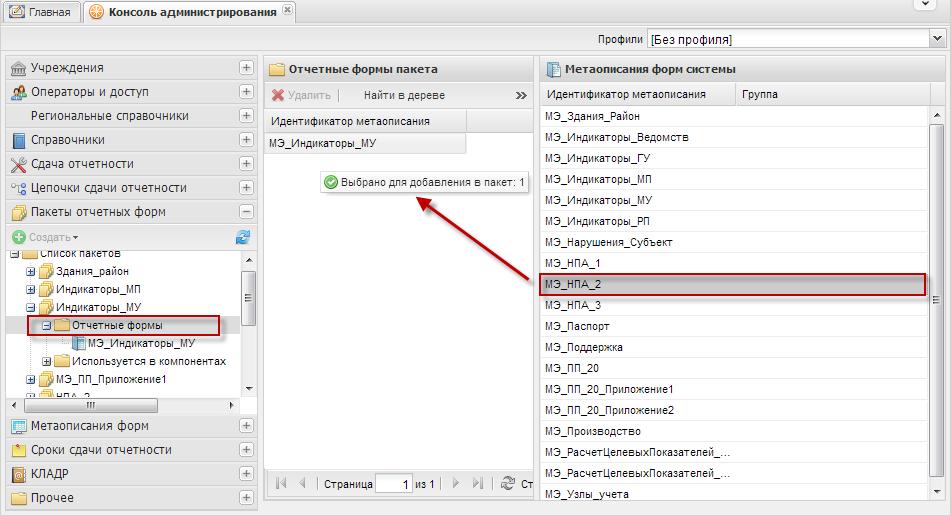
Task: Click the green Создать plus icon
Action: (x=18, y=237)
